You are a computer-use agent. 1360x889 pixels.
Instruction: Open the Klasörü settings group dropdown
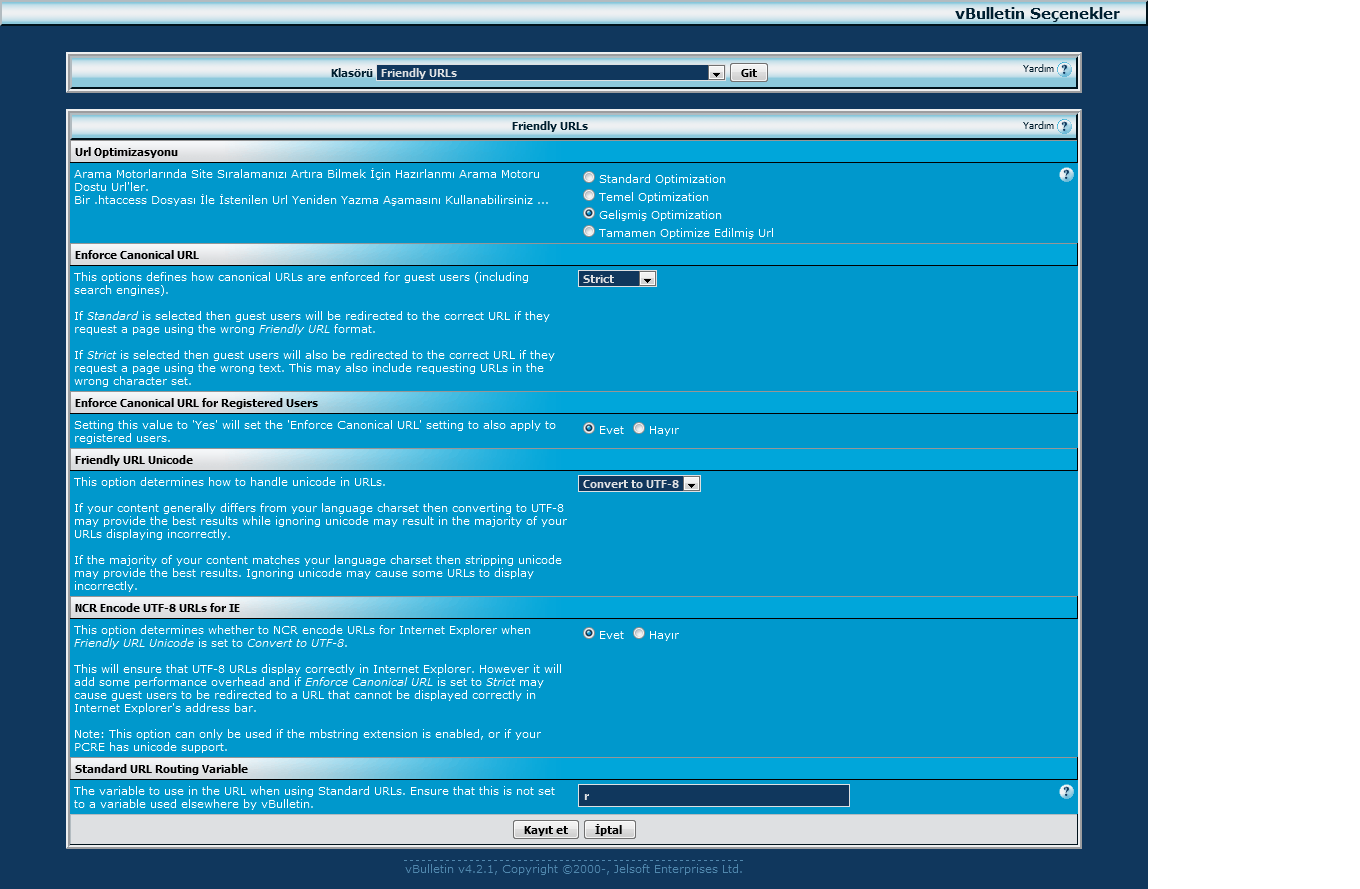tap(551, 73)
